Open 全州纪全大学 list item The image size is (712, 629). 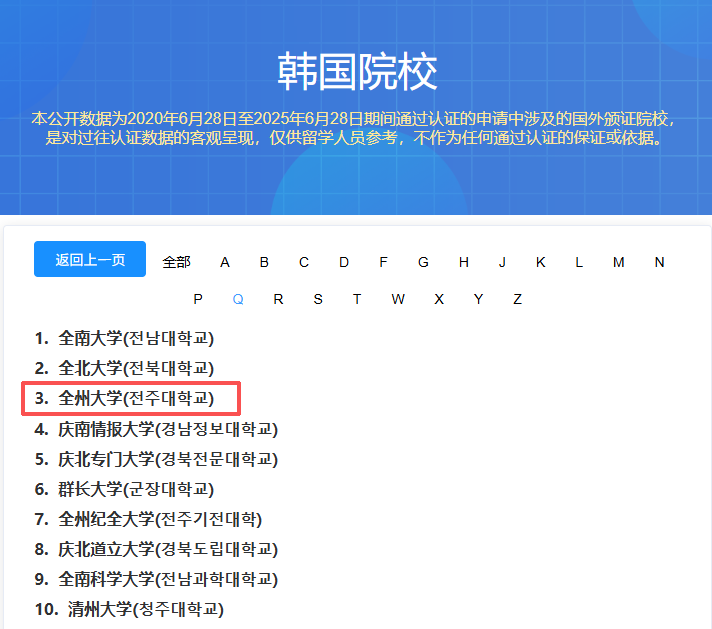(x=160, y=519)
